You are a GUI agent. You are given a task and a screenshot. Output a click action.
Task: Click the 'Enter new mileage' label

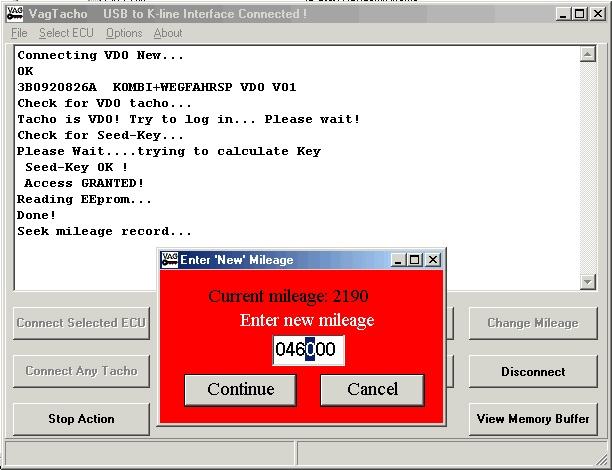click(x=307, y=320)
